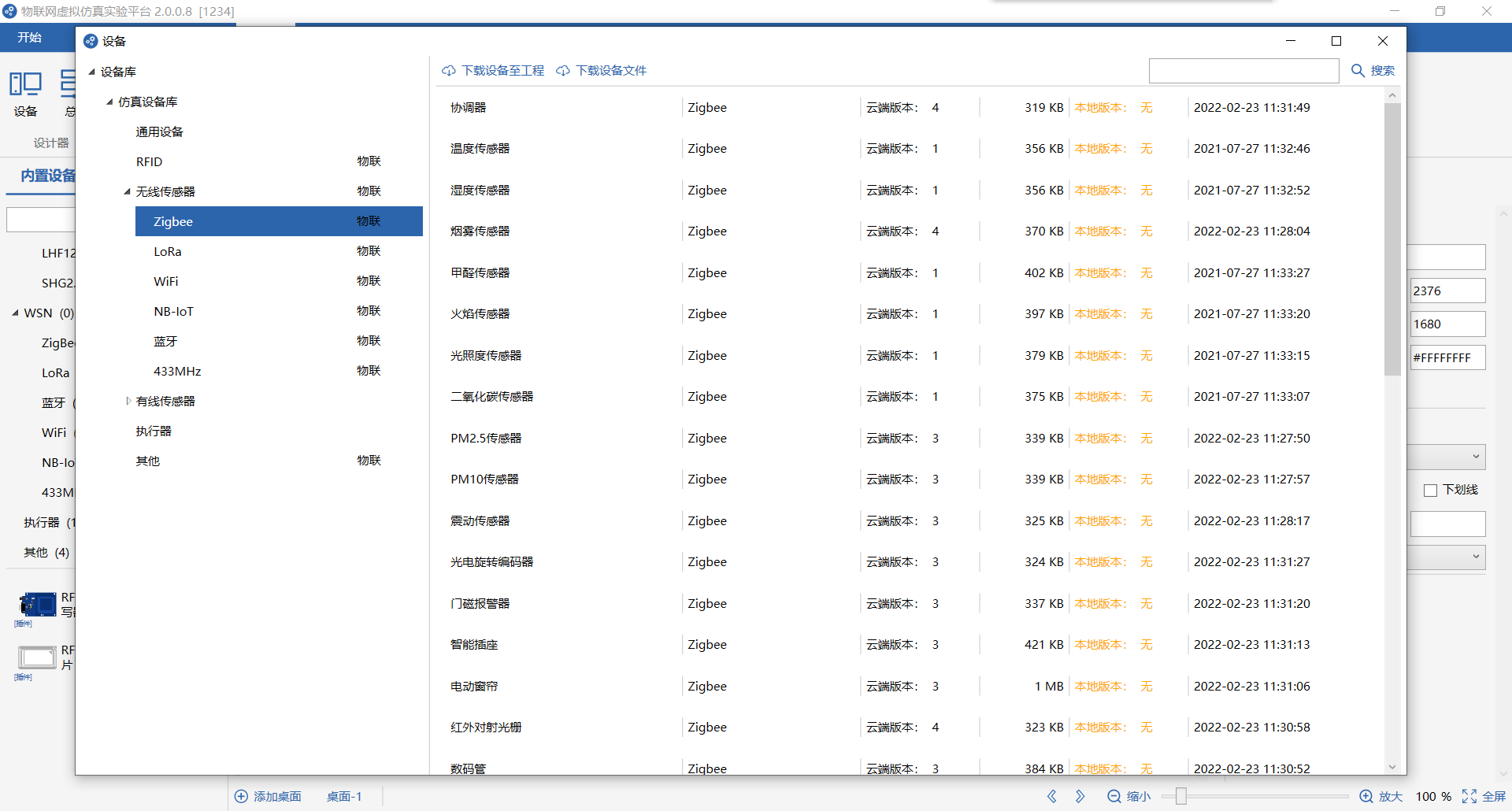Open the 开始 tab in main window
1512x811 pixels.
pos(30,38)
